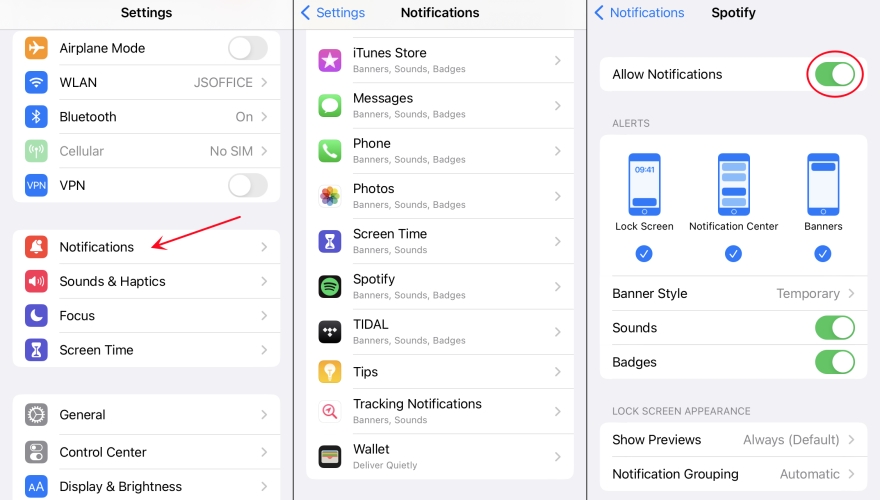Tap the General gear icon
Image resolution: width=880 pixels, height=500 pixels.
36,415
